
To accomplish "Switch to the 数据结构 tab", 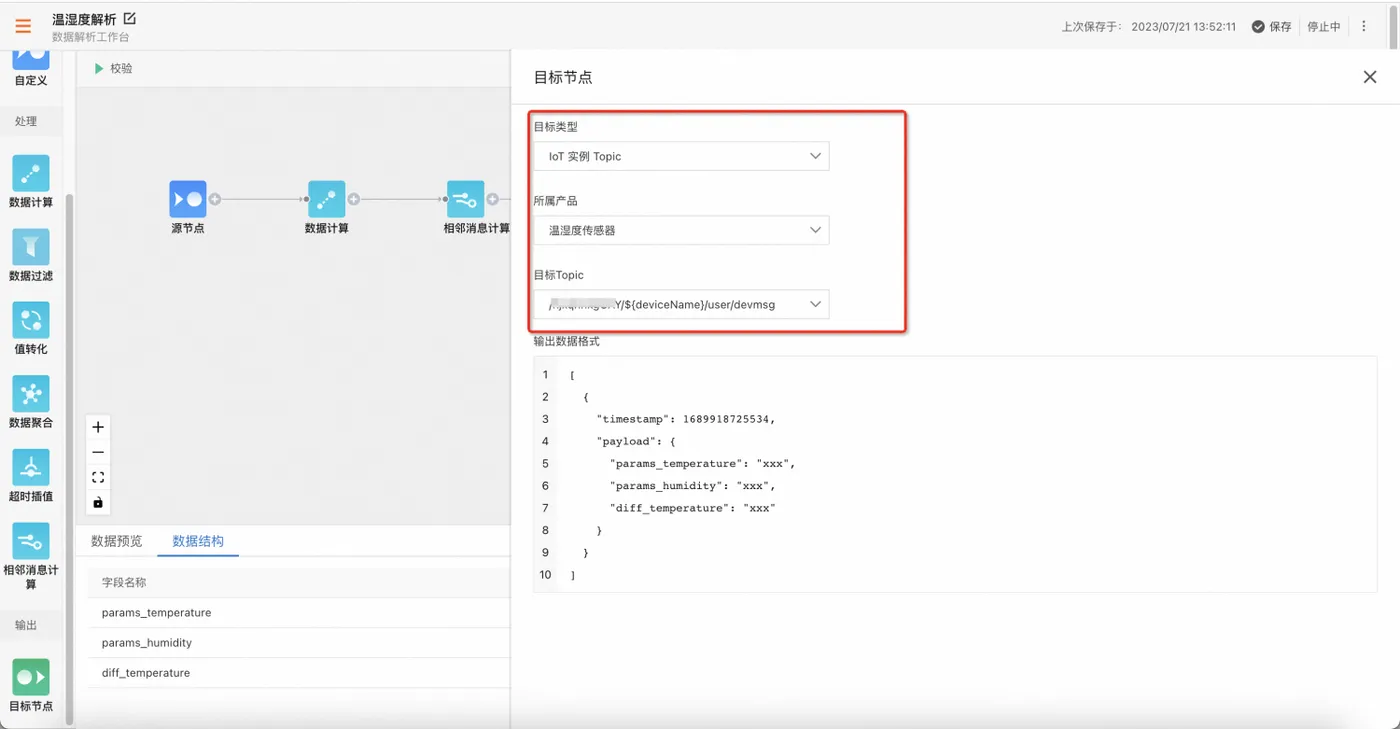I will [198, 541].
